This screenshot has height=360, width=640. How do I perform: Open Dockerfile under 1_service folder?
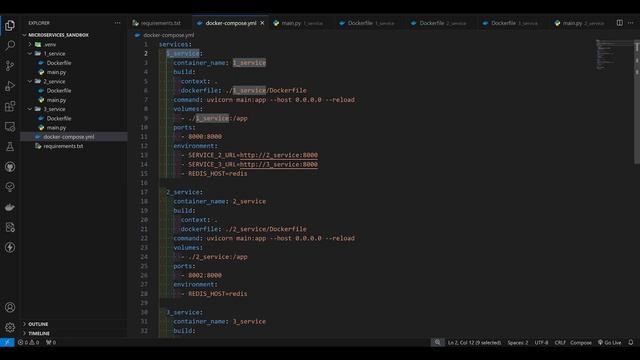click(59, 63)
